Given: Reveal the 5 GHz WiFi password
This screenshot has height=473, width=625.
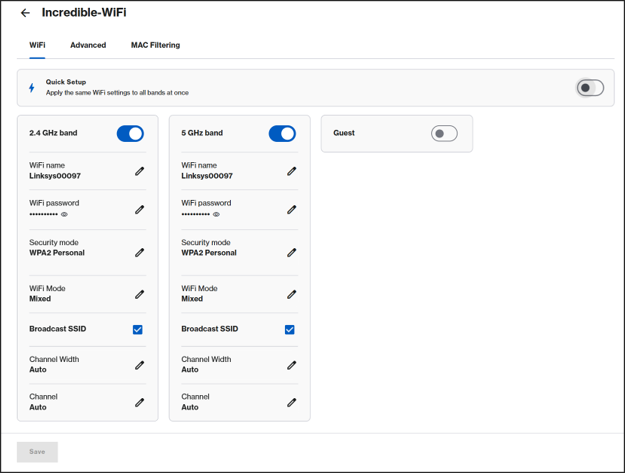Looking at the screenshot, I should (216, 214).
